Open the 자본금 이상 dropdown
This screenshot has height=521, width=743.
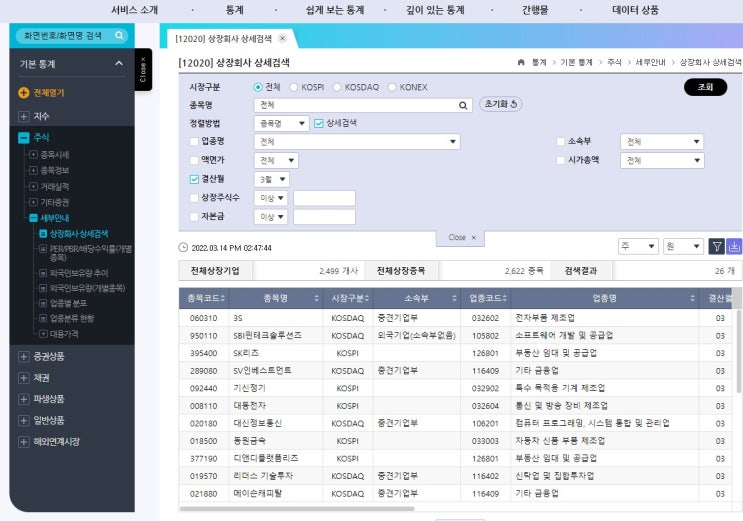click(x=271, y=217)
